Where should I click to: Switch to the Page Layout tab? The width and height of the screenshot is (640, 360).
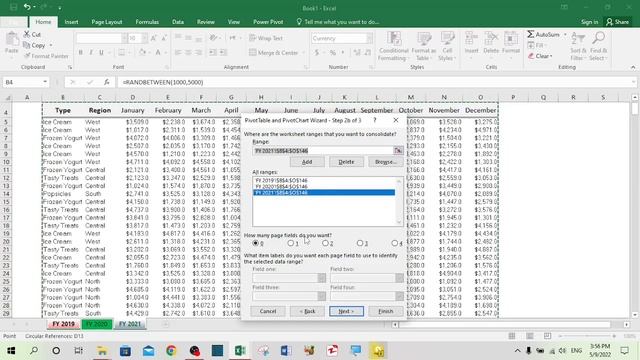(x=107, y=22)
